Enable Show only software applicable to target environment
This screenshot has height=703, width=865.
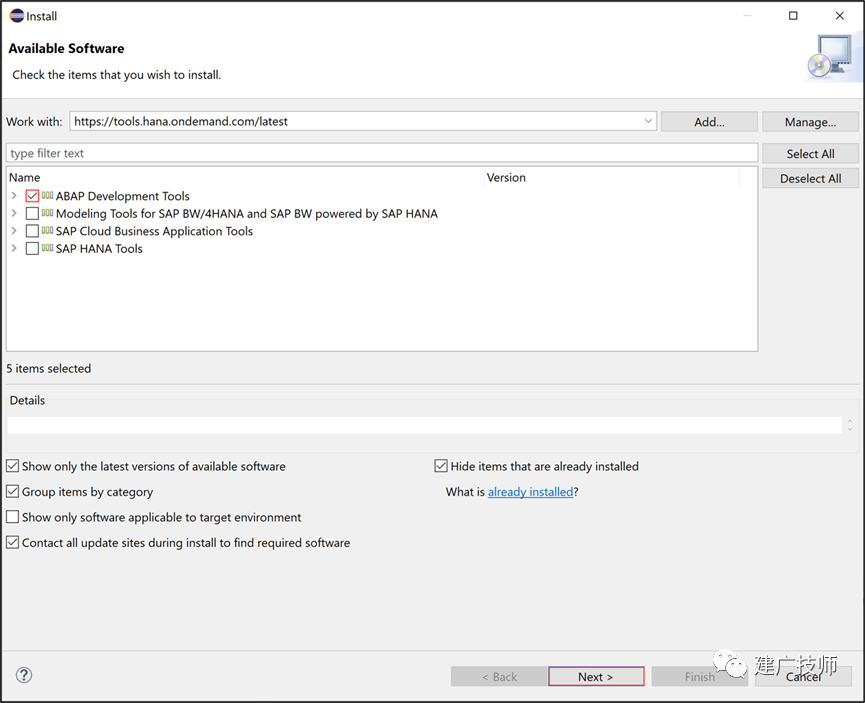click(x=12, y=517)
